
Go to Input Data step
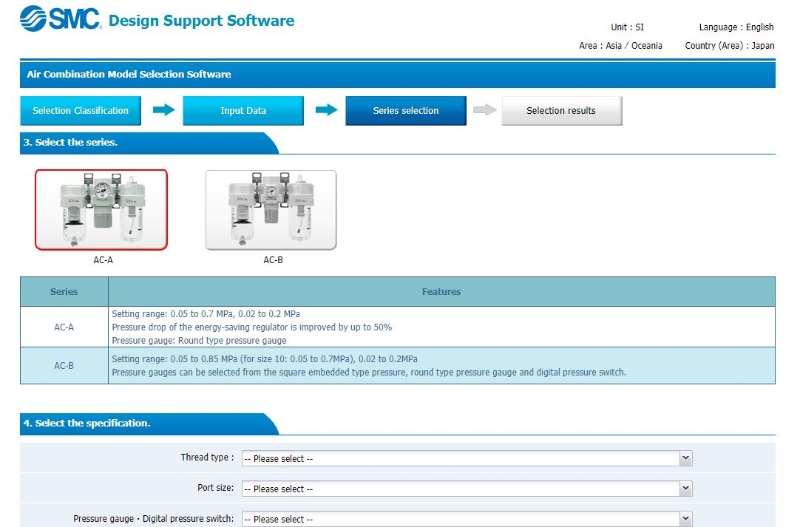click(243, 111)
